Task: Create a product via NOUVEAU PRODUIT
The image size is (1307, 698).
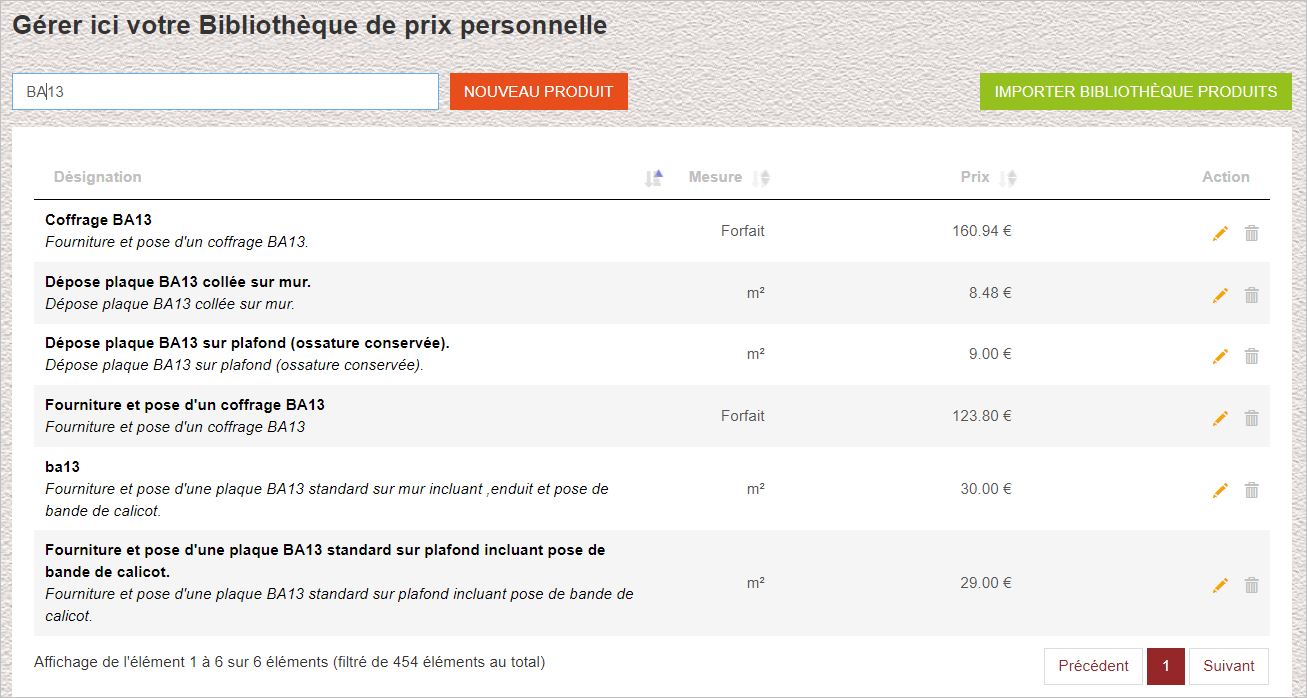Action: click(538, 91)
